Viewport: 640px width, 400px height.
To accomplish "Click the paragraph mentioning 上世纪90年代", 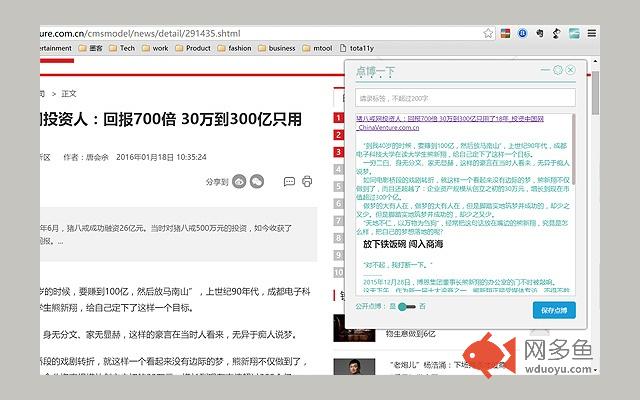I will pyautogui.click(x=175, y=300).
